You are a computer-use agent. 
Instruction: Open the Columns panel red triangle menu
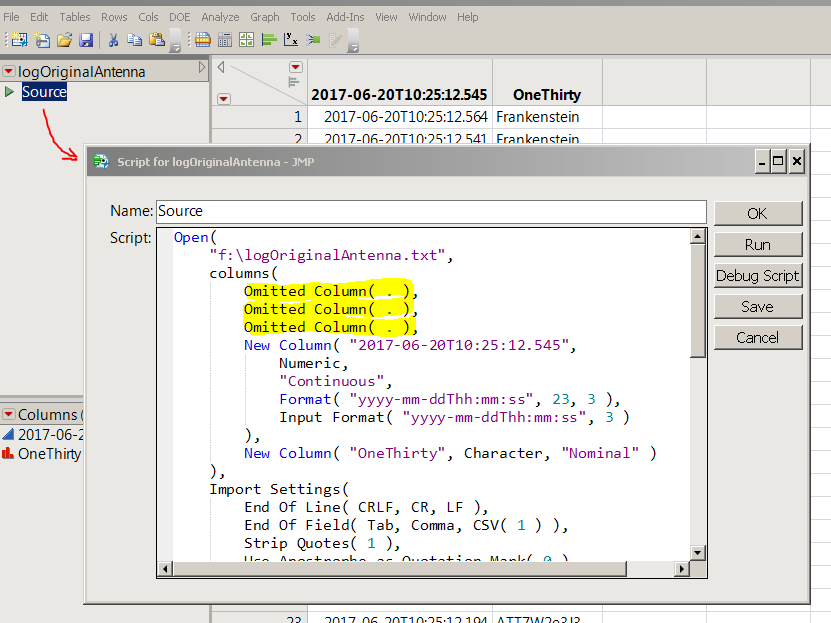pos(9,415)
